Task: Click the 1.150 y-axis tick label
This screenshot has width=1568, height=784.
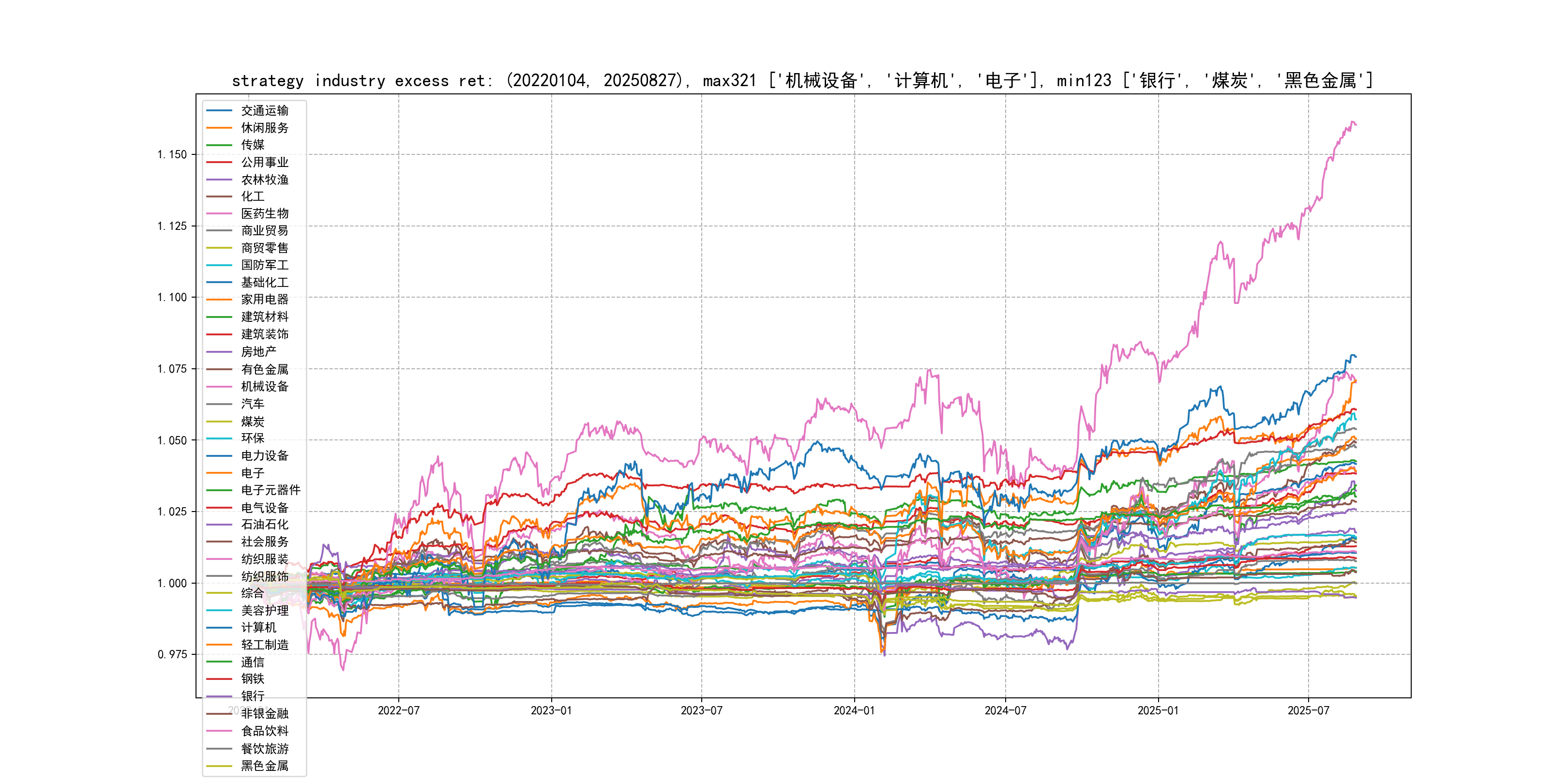Action: point(172,154)
